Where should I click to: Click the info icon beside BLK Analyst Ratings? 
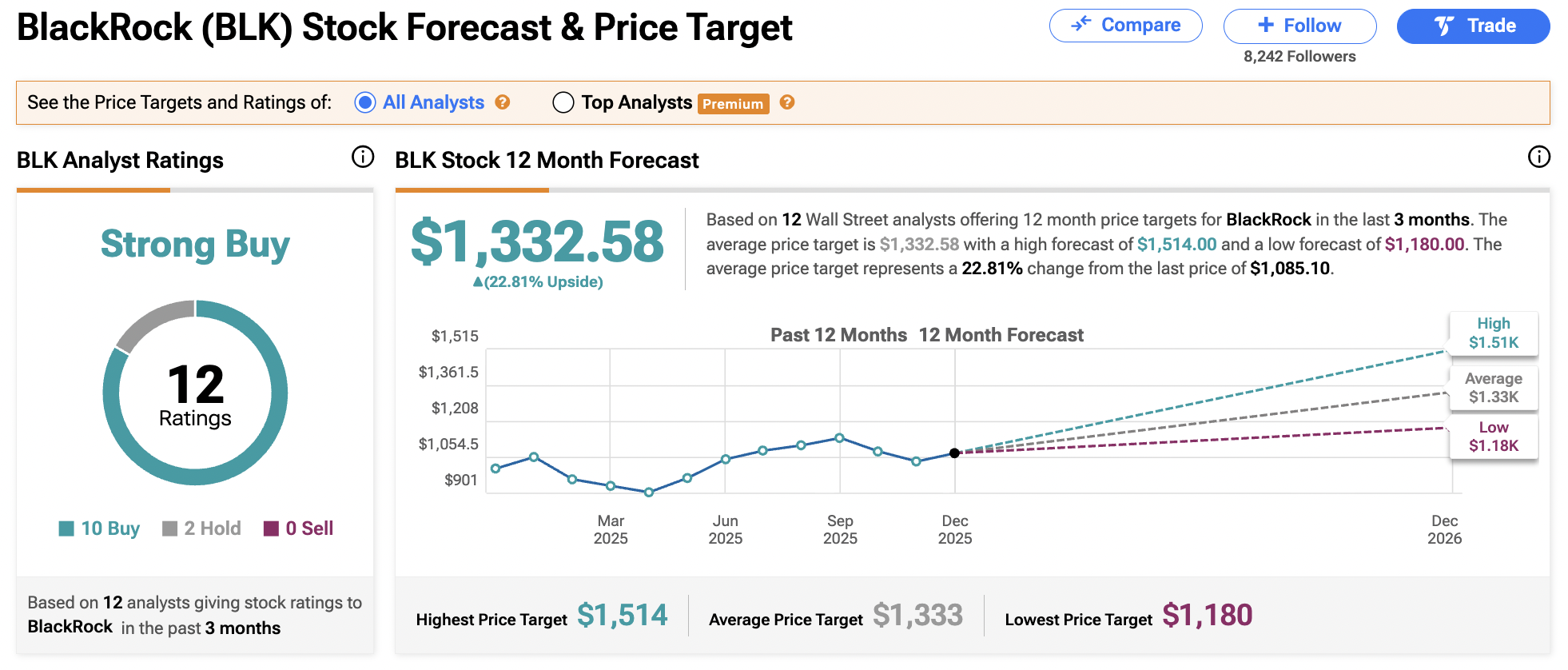(363, 157)
